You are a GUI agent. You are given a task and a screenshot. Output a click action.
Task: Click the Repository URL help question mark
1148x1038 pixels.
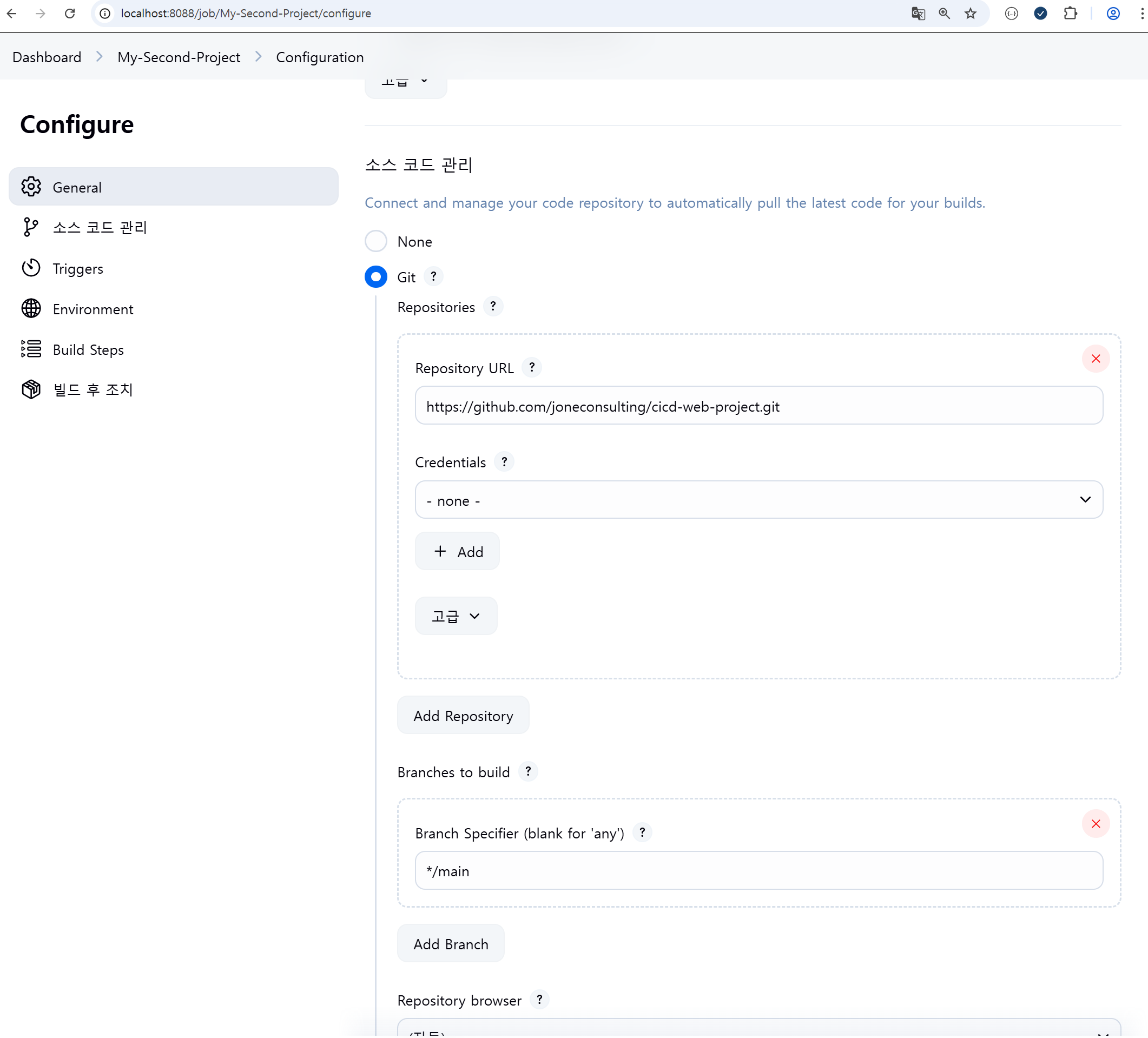[532, 368]
